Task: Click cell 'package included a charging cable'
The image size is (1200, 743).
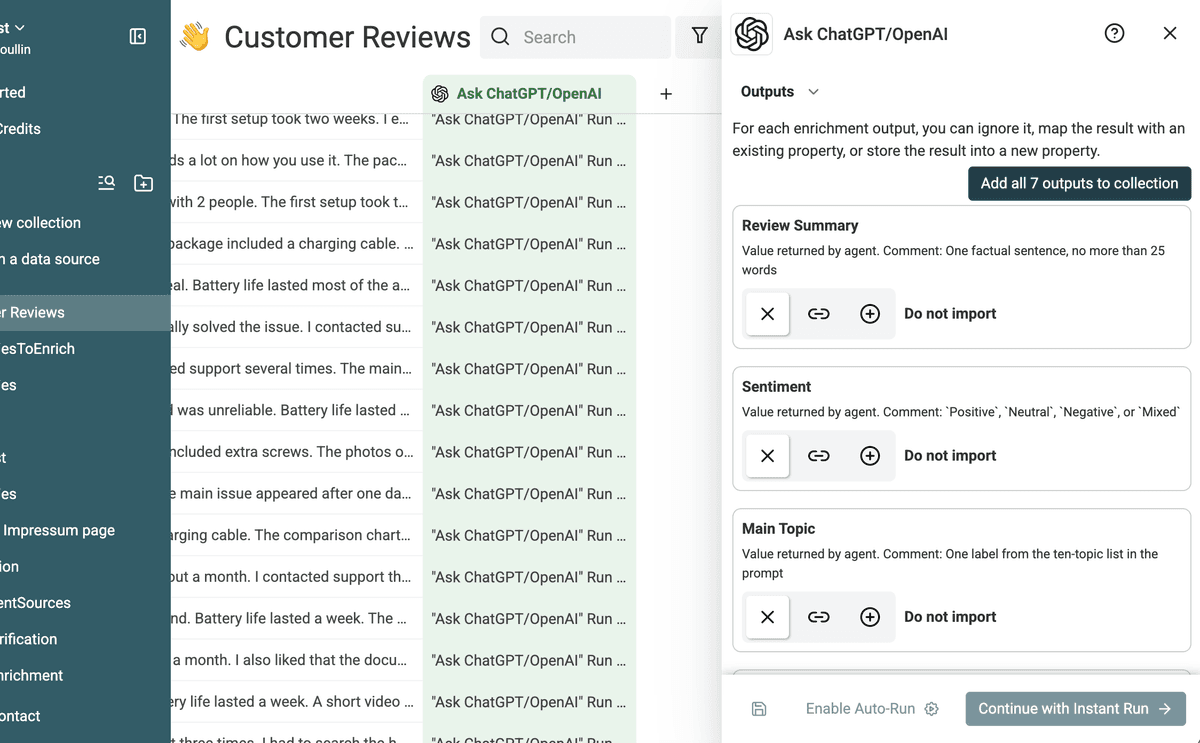Action: 297,244
